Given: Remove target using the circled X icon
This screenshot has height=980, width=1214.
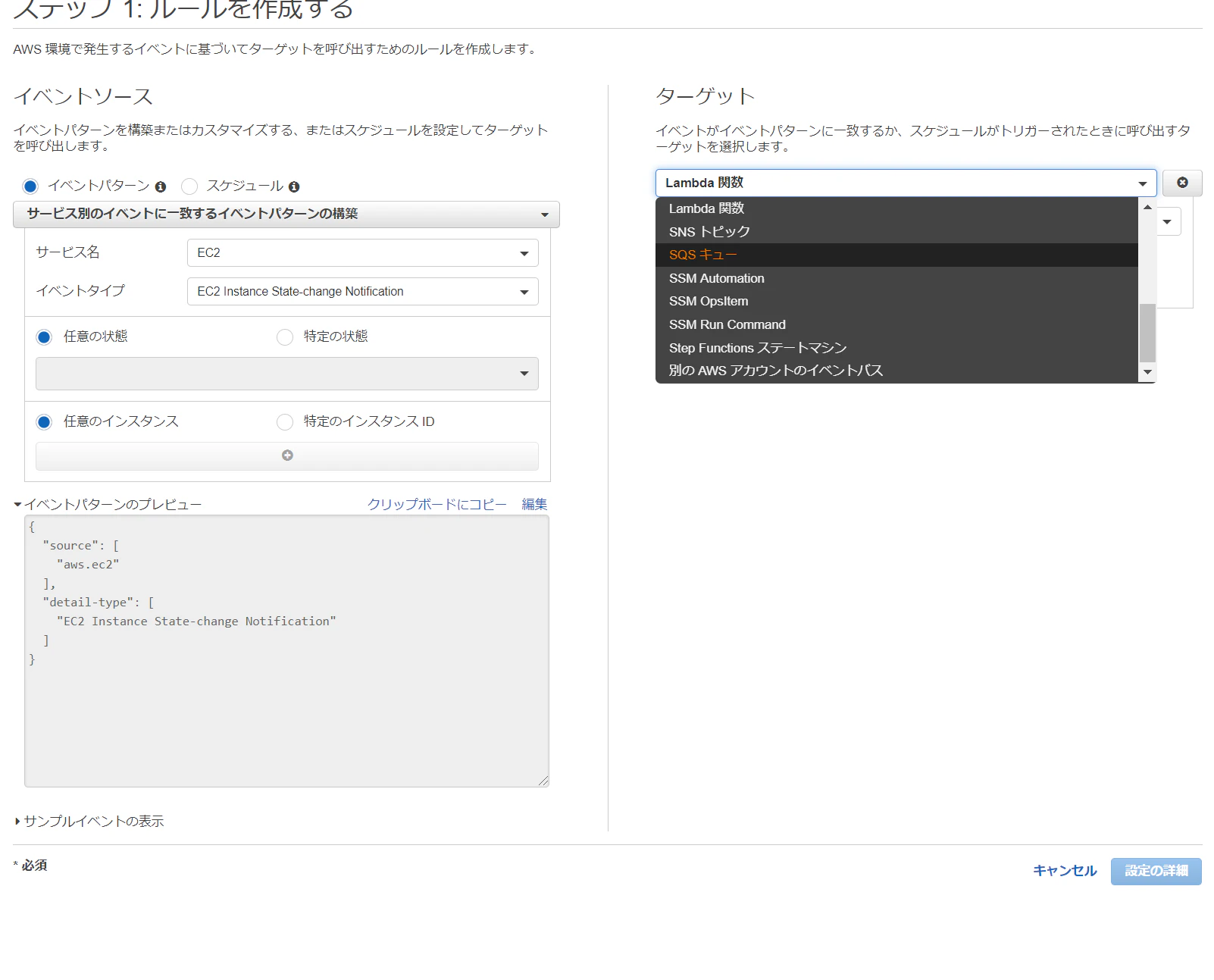Looking at the screenshot, I should [1182, 183].
